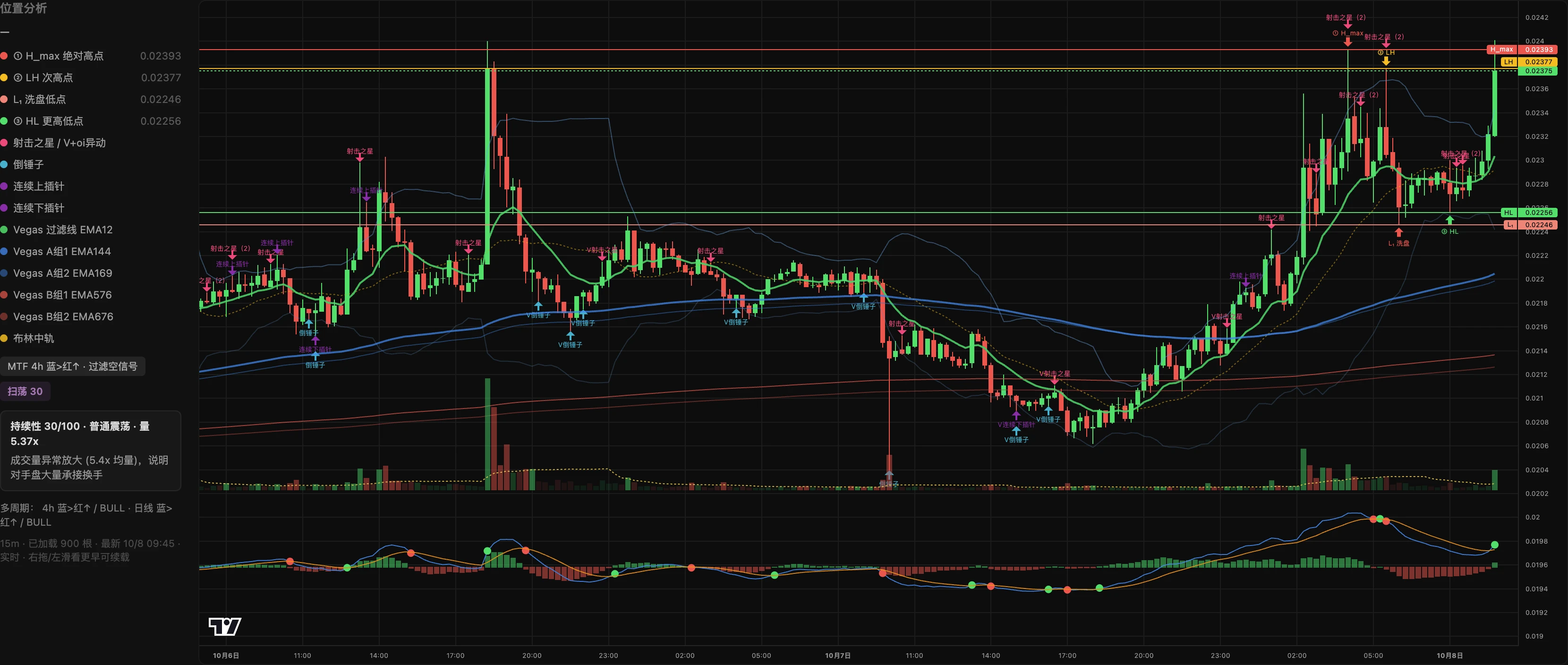Click the 15m 已加载 900 根 status text
This screenshot has height=665, width=1568.
(x=91, y=550)
